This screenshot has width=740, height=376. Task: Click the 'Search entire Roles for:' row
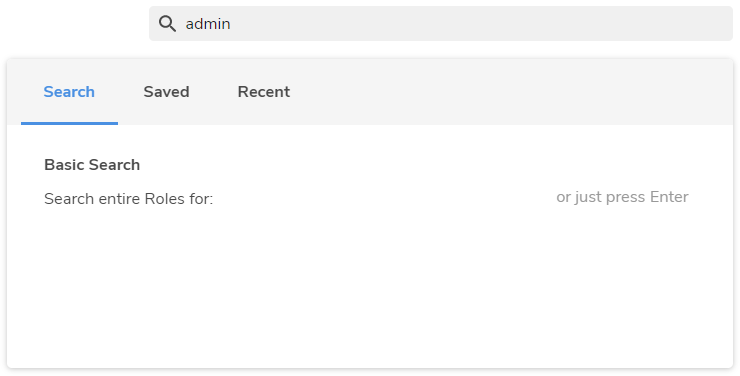pos(366,198)
